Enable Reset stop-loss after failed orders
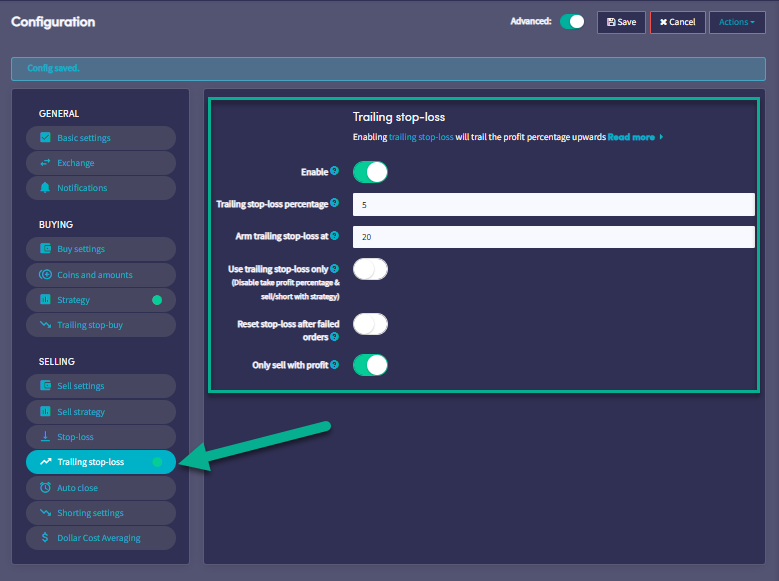Image resolution: width=779 pixels, height=581 pixels. coord(370,324)
